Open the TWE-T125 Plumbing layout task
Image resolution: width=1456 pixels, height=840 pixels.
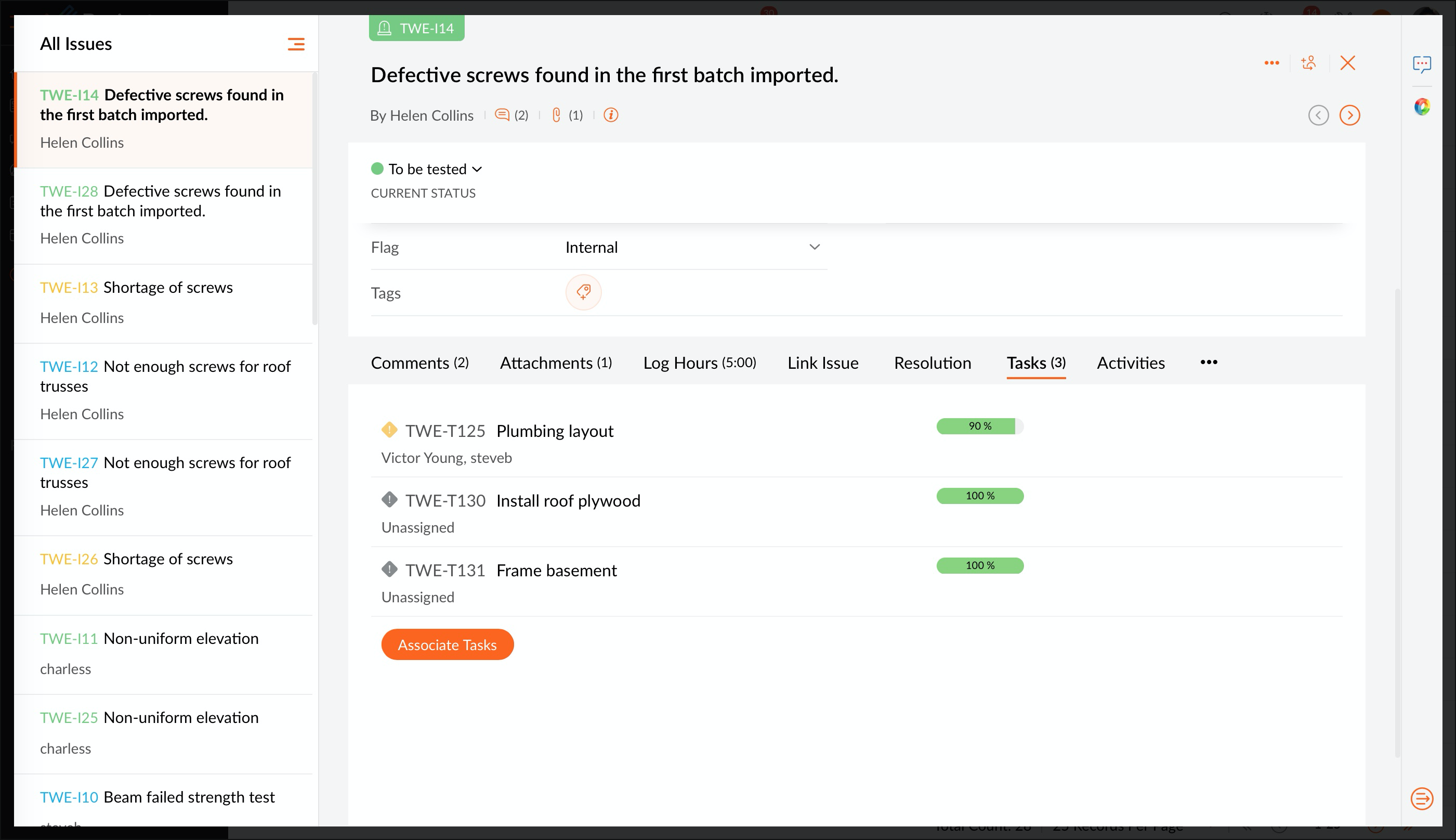(x=554, y=431)
